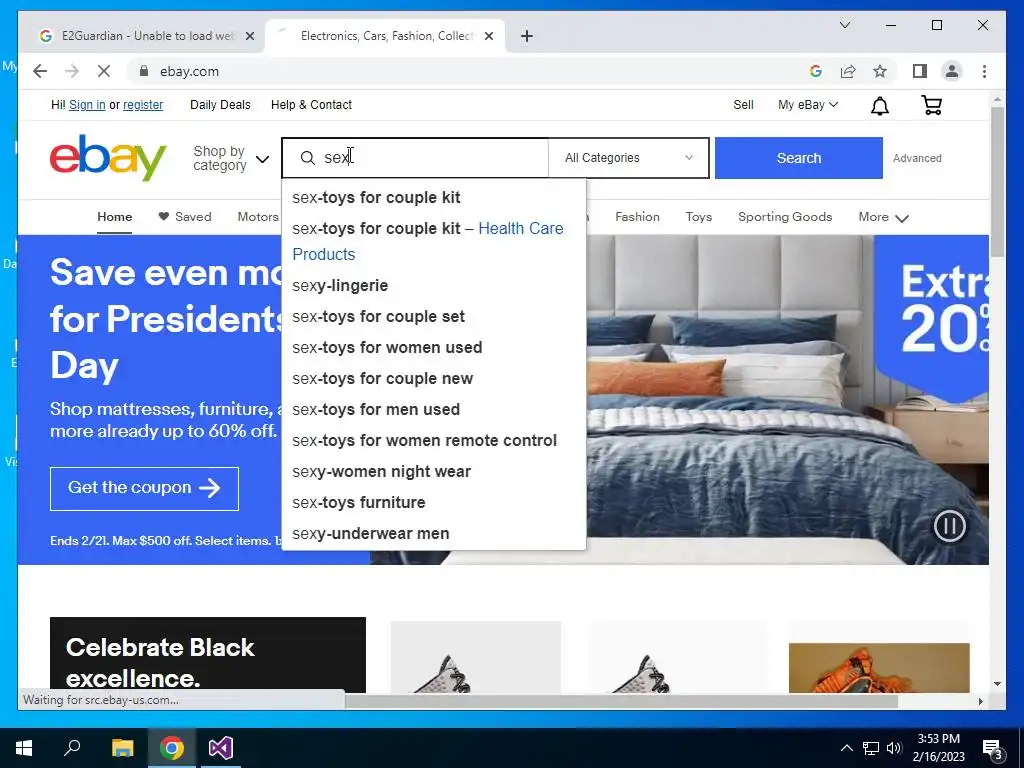Click the blue Search button
1024x768 pixels.
799,158
